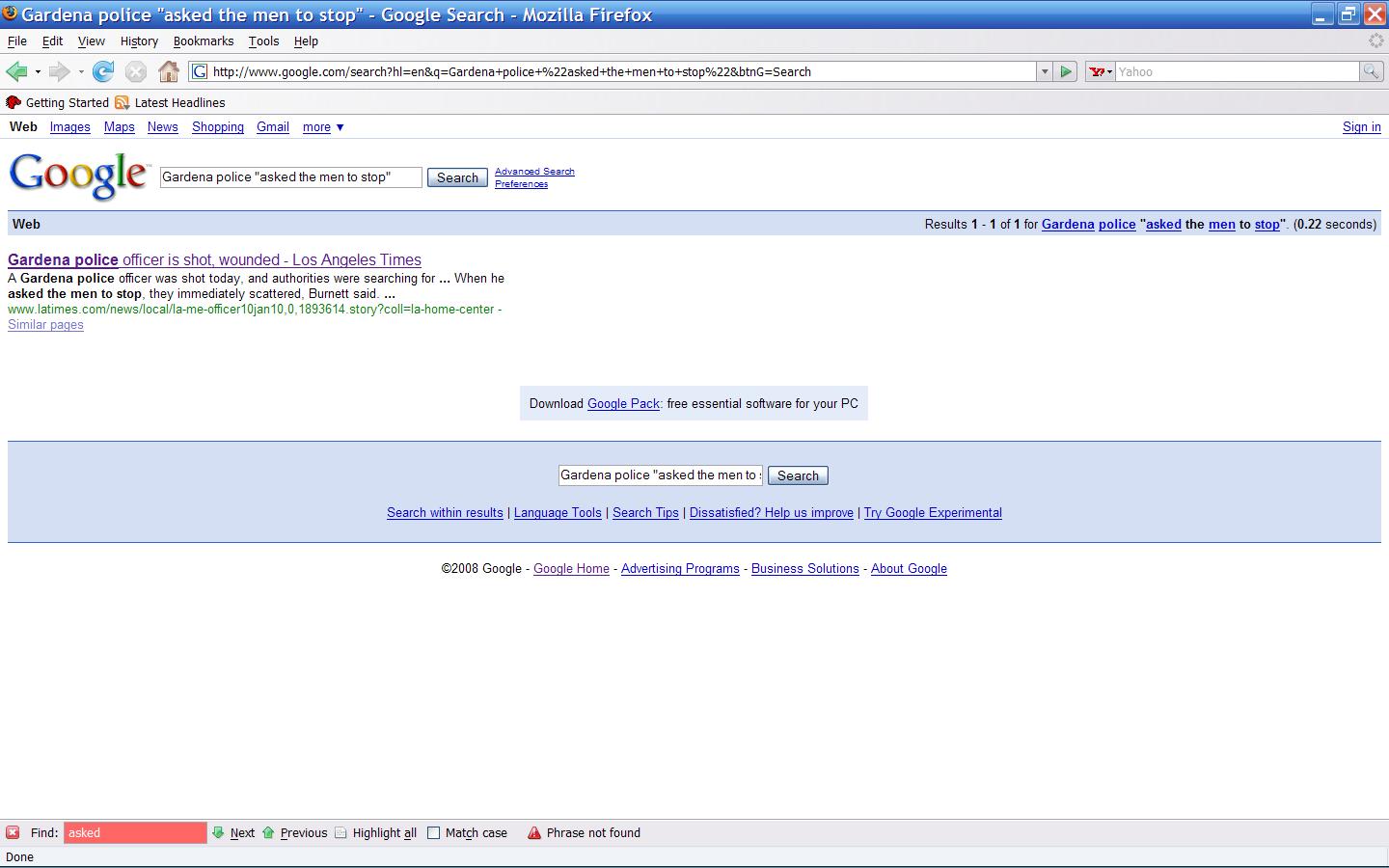Click the Phrase not found warning icon
1389x868 pixels.
tap(534, 832)
